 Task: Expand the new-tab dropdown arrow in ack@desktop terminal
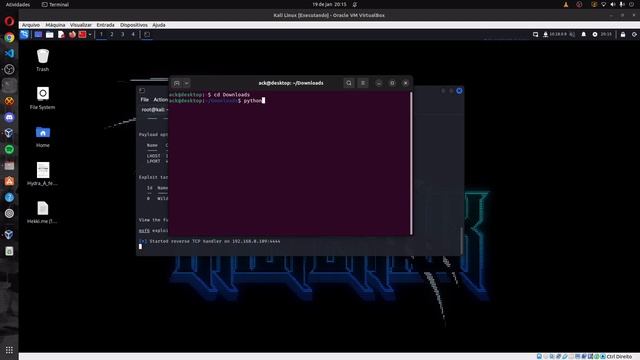187,83
